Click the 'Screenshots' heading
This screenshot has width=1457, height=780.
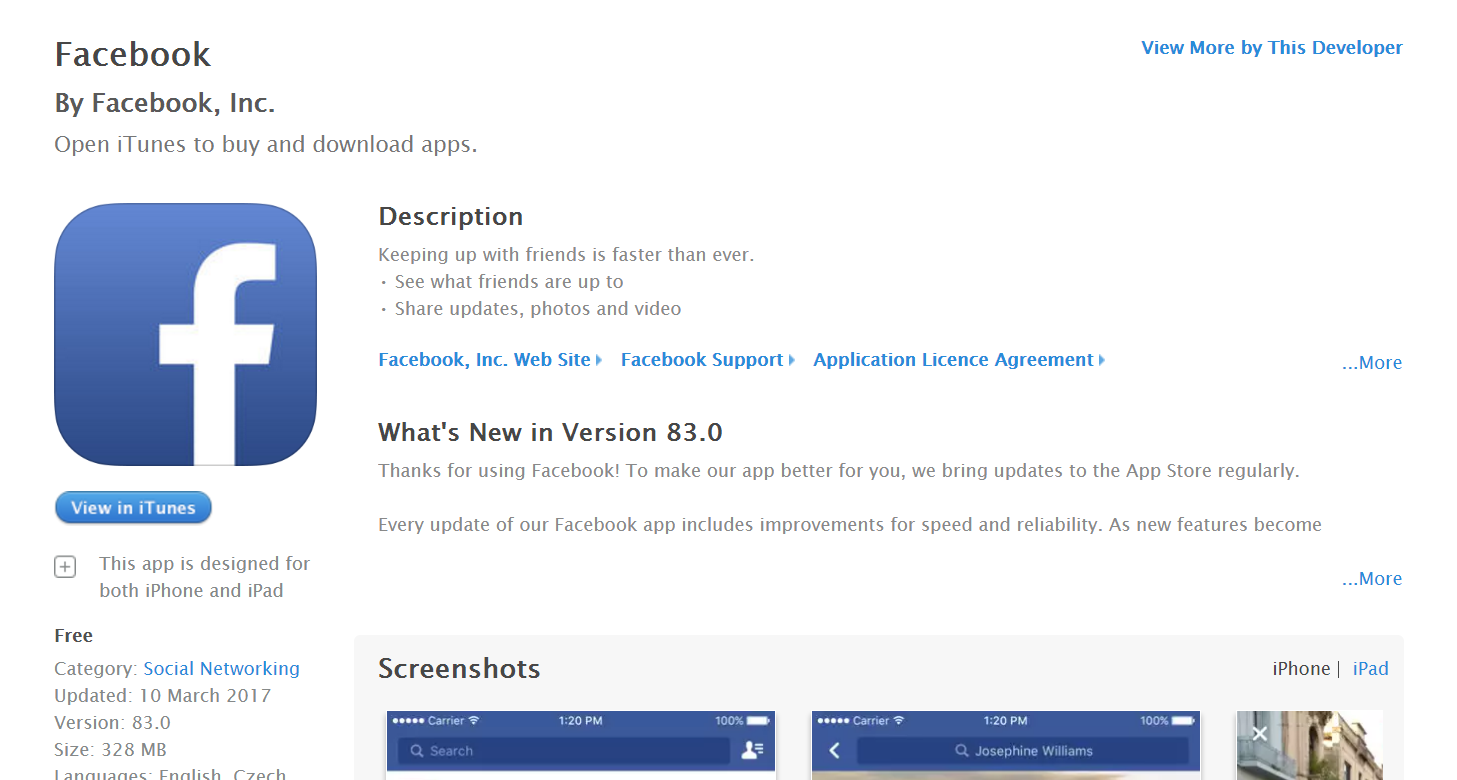click(459, 669)
